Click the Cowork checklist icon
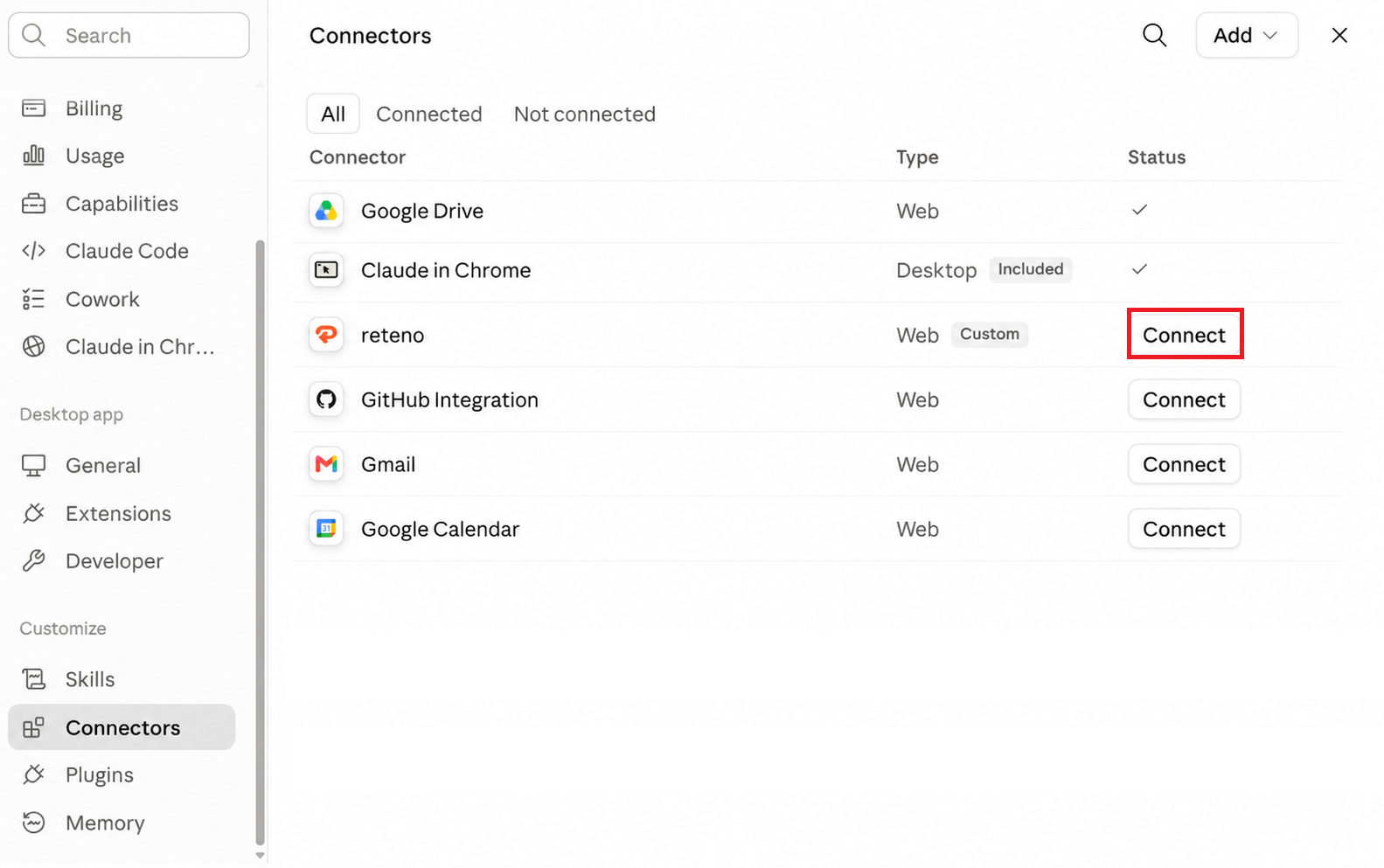 coord(33,299)
